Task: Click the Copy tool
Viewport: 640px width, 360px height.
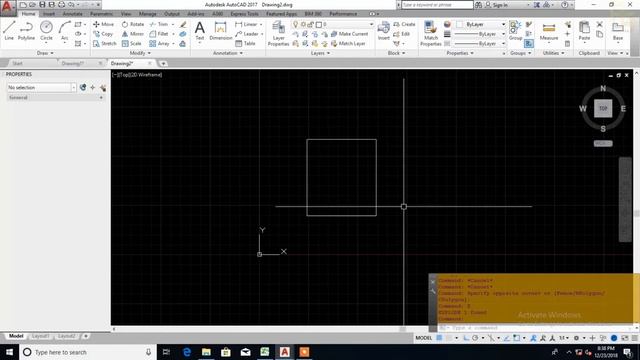Action: click(x=103, y=34)
